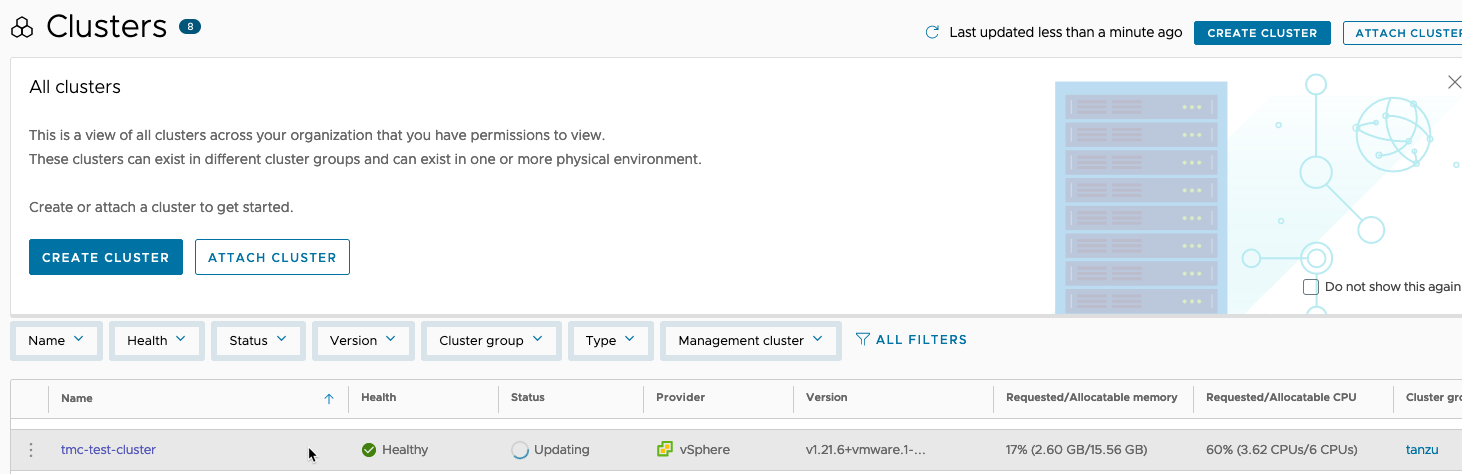1462x474 pixels.
Task: Click the All clusters heading
Action: (x=75, y=87)
